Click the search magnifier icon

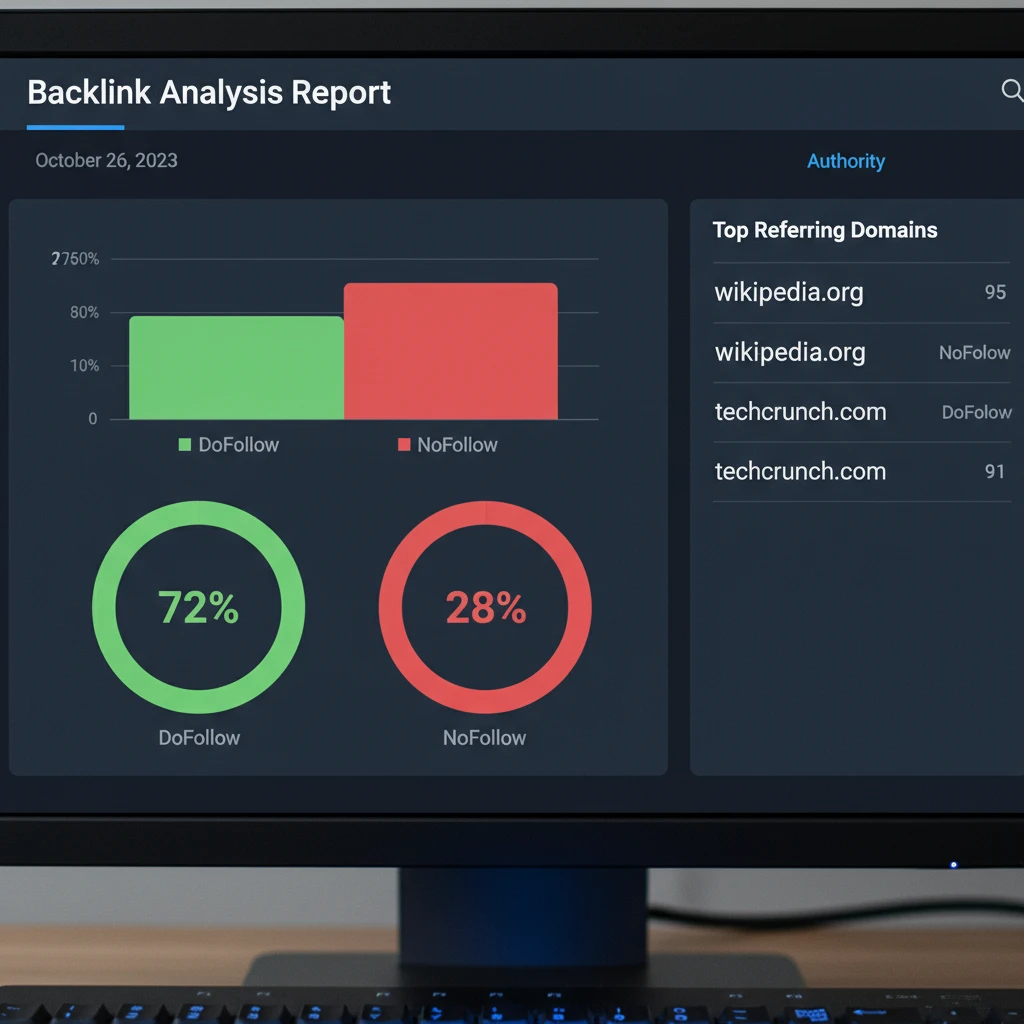pos(1011,91)
